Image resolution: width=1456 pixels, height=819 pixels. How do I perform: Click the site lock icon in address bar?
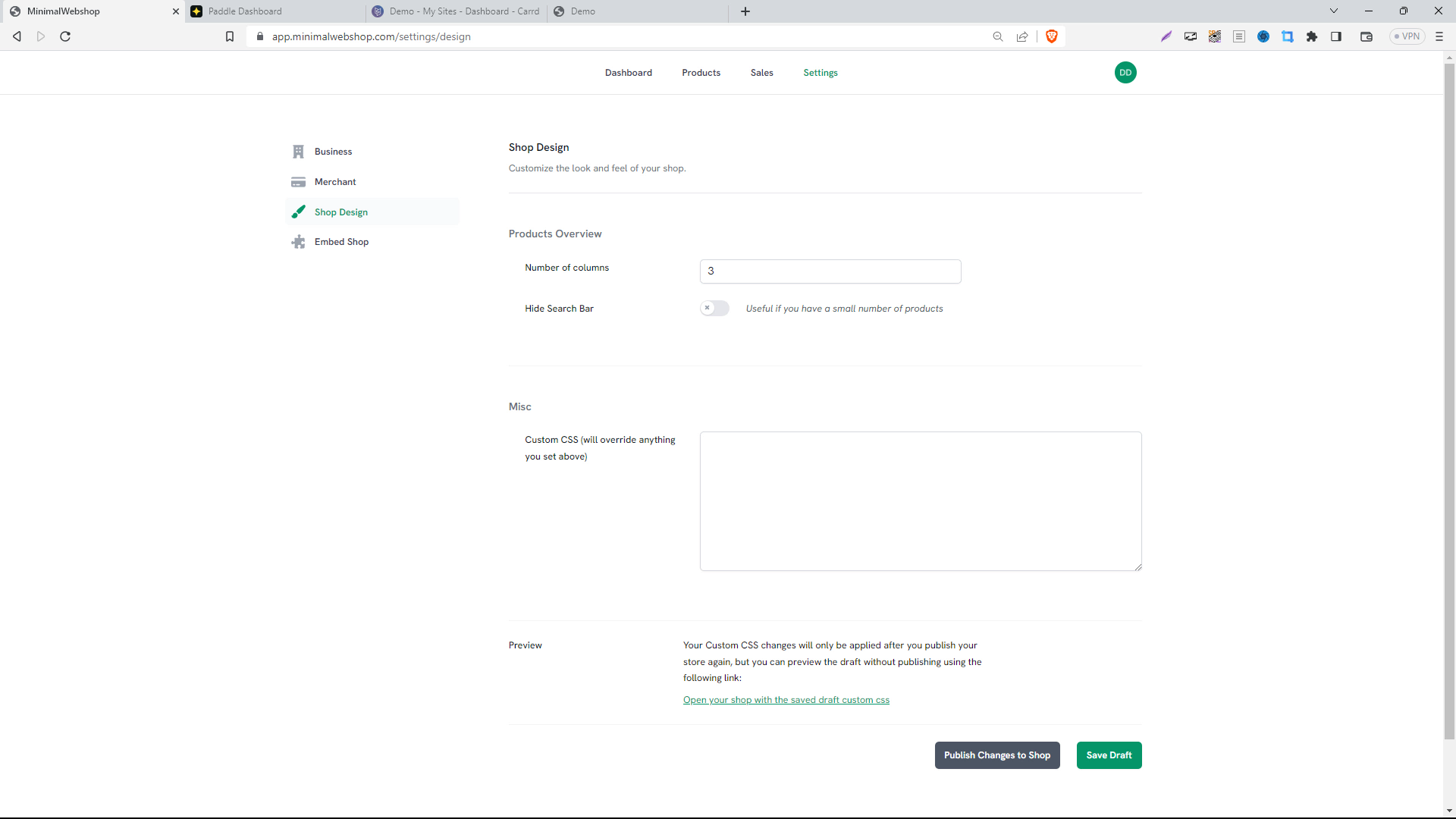[259, 36]
